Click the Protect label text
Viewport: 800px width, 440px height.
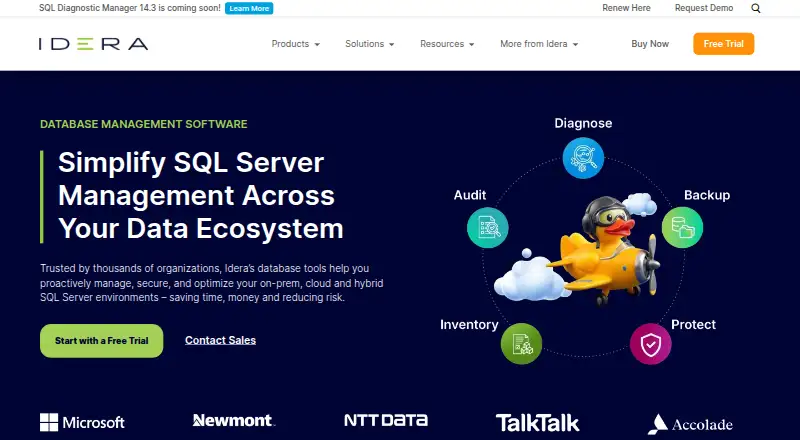pos(693,325)
